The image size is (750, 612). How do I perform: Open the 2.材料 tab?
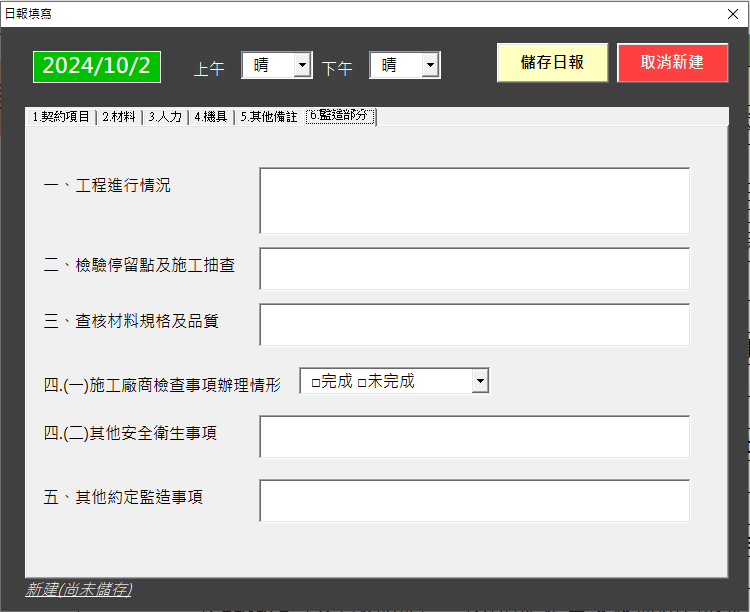click(119, 117)
